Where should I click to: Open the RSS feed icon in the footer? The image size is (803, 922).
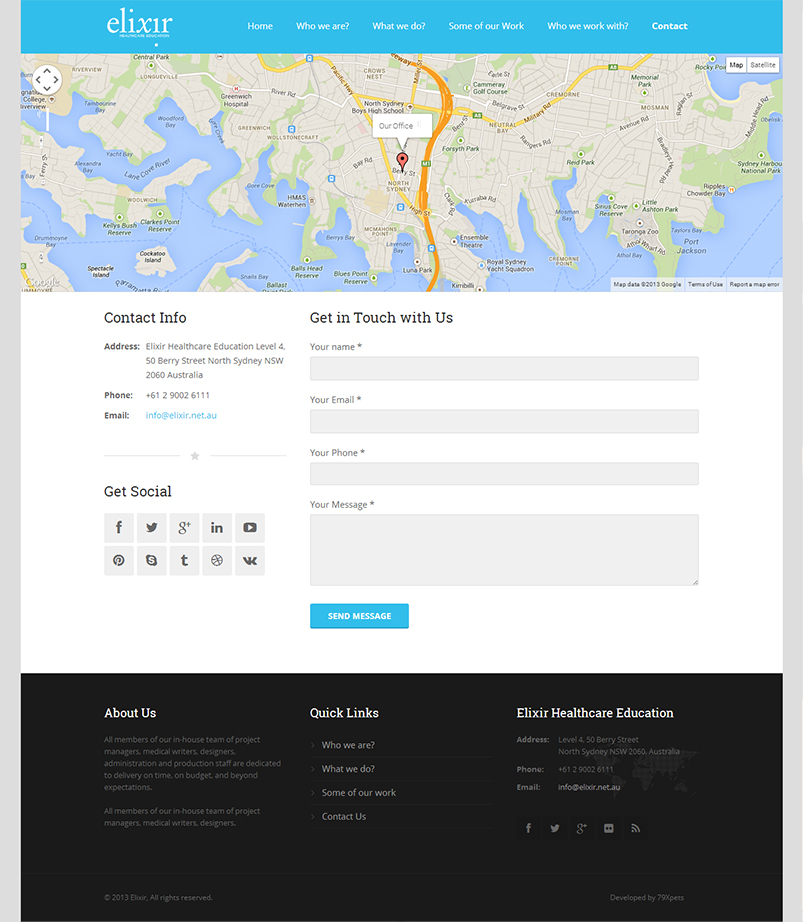[x=636, y=827]
